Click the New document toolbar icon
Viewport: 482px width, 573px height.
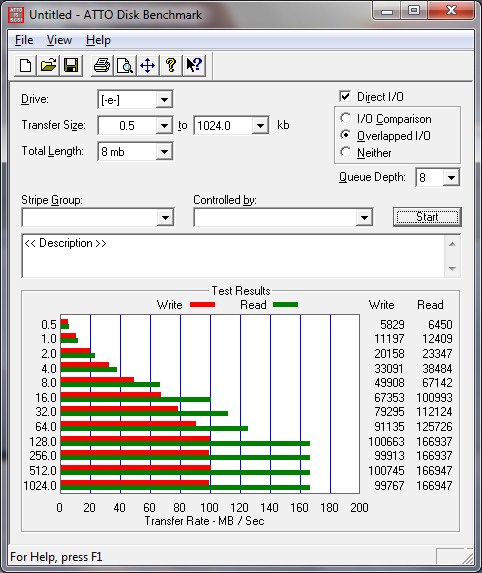tap(25, 66)
